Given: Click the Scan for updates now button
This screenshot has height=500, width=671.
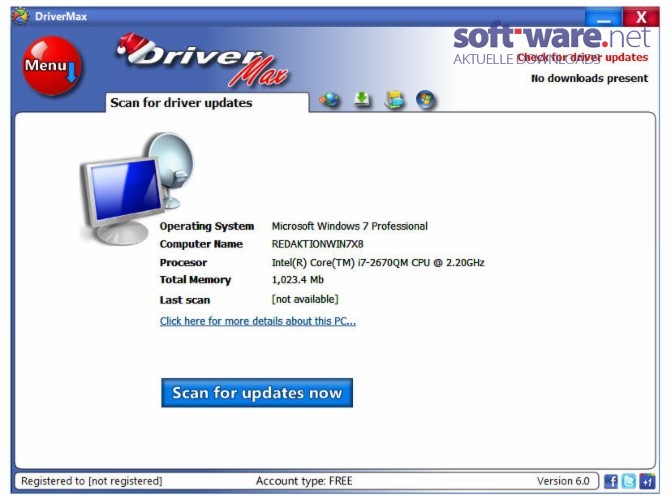Looking at the screenshot, I should [257, 393].
